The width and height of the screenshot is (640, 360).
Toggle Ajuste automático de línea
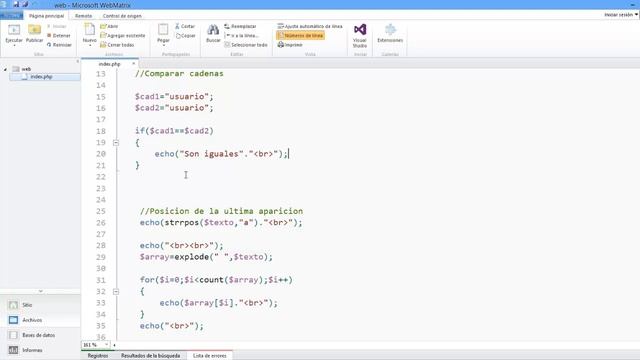point(310,26)
